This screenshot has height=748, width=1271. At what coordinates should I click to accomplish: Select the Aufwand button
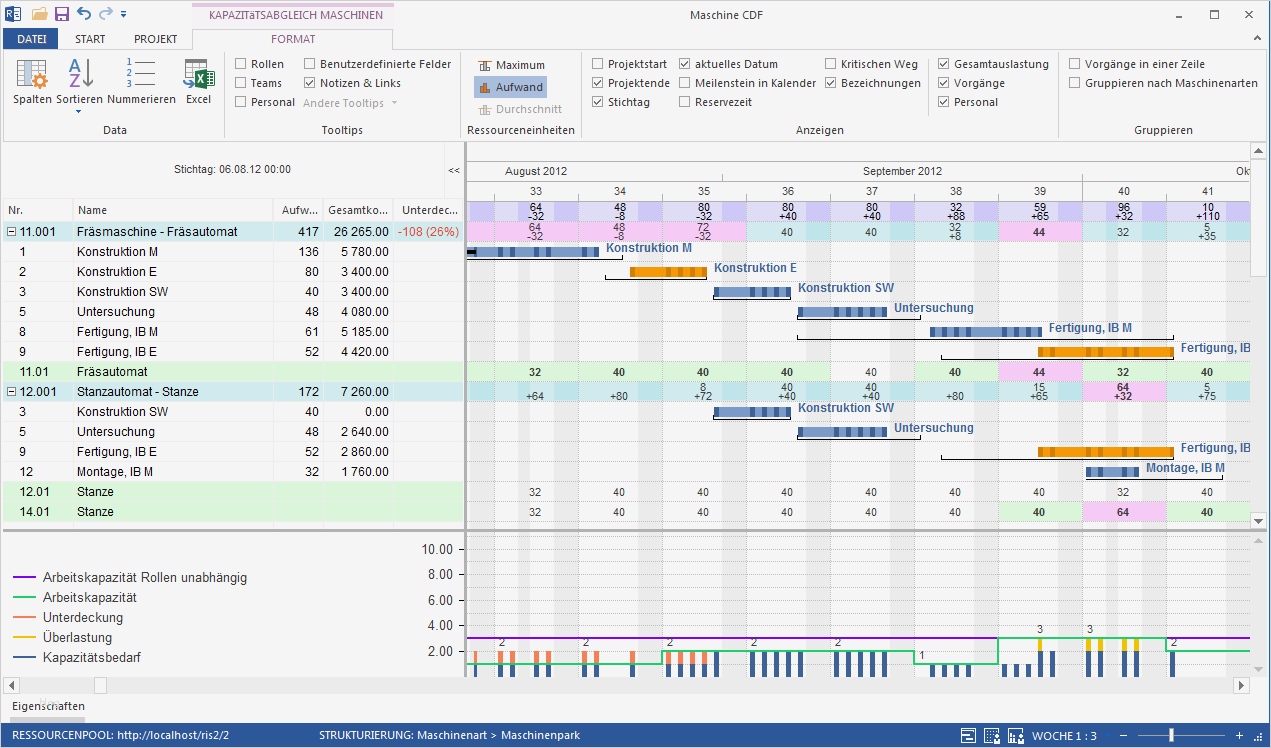tap(511, 87)
